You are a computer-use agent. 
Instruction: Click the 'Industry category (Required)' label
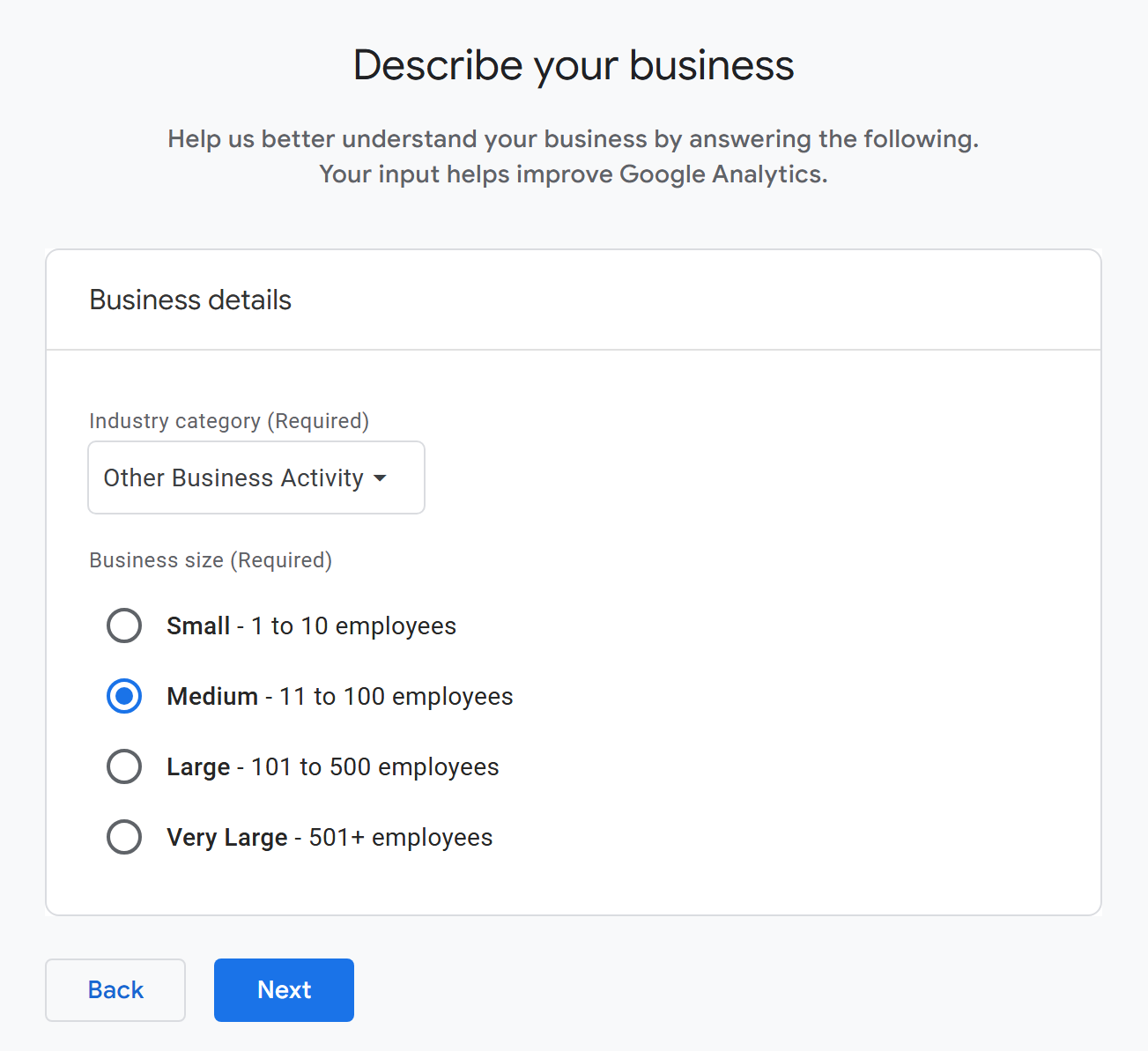click(229, 421)
